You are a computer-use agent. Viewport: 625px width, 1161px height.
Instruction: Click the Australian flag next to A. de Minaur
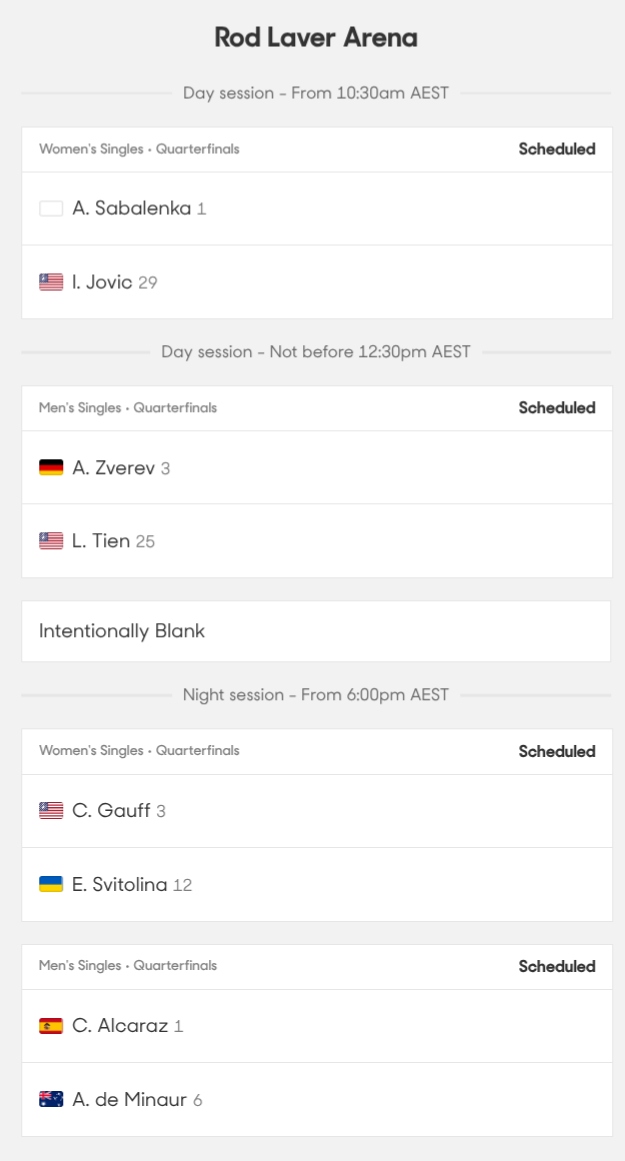(49, 1099)
